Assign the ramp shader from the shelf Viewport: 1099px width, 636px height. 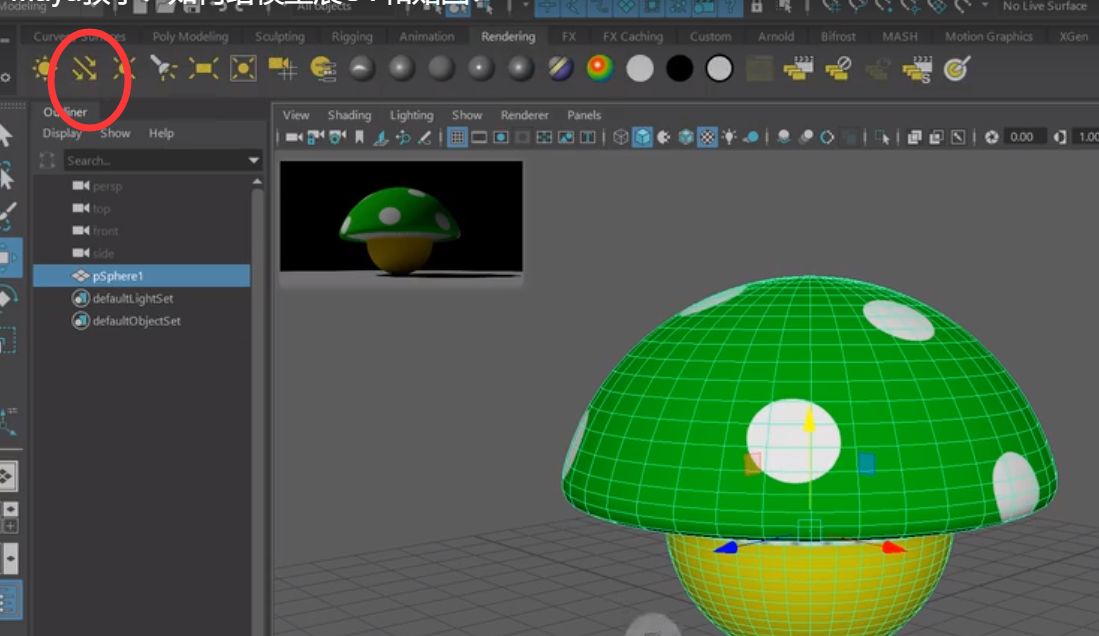(600, 69)
